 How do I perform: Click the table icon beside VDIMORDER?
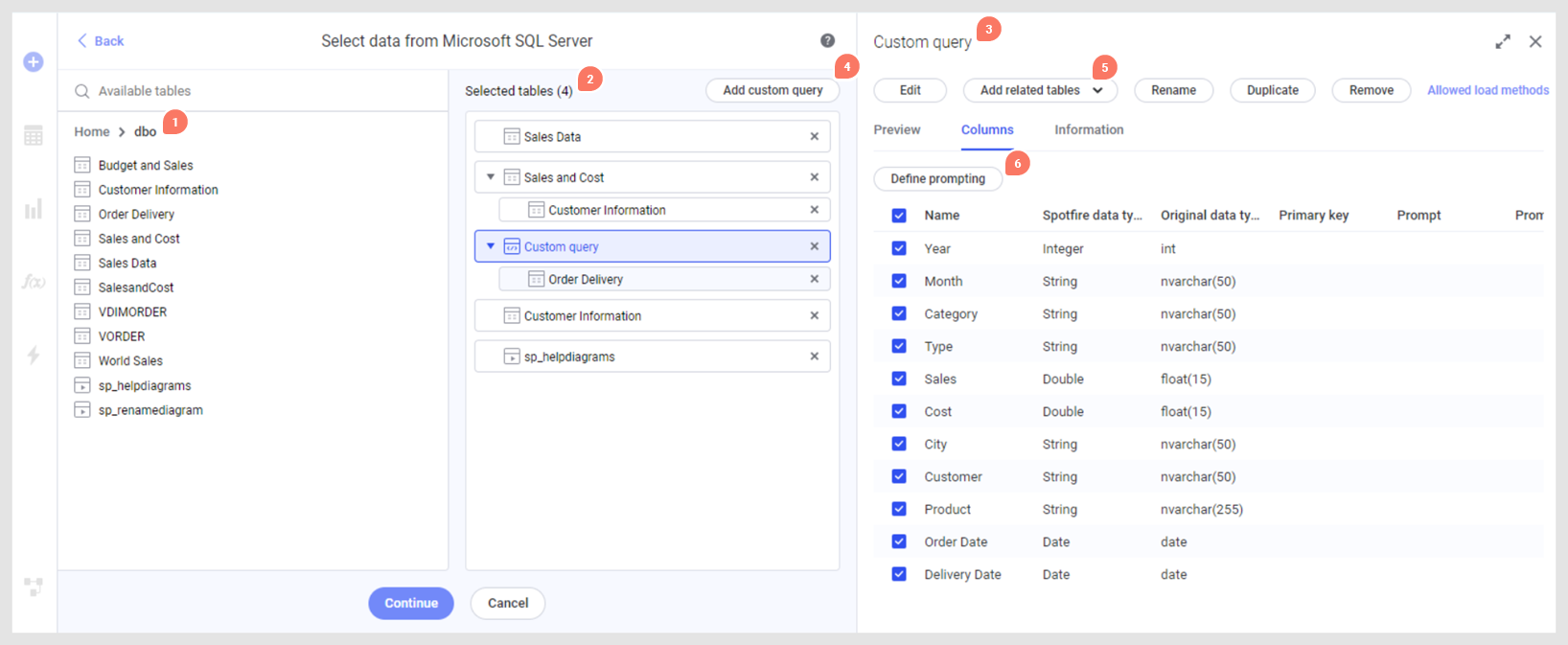click(82, 311)
